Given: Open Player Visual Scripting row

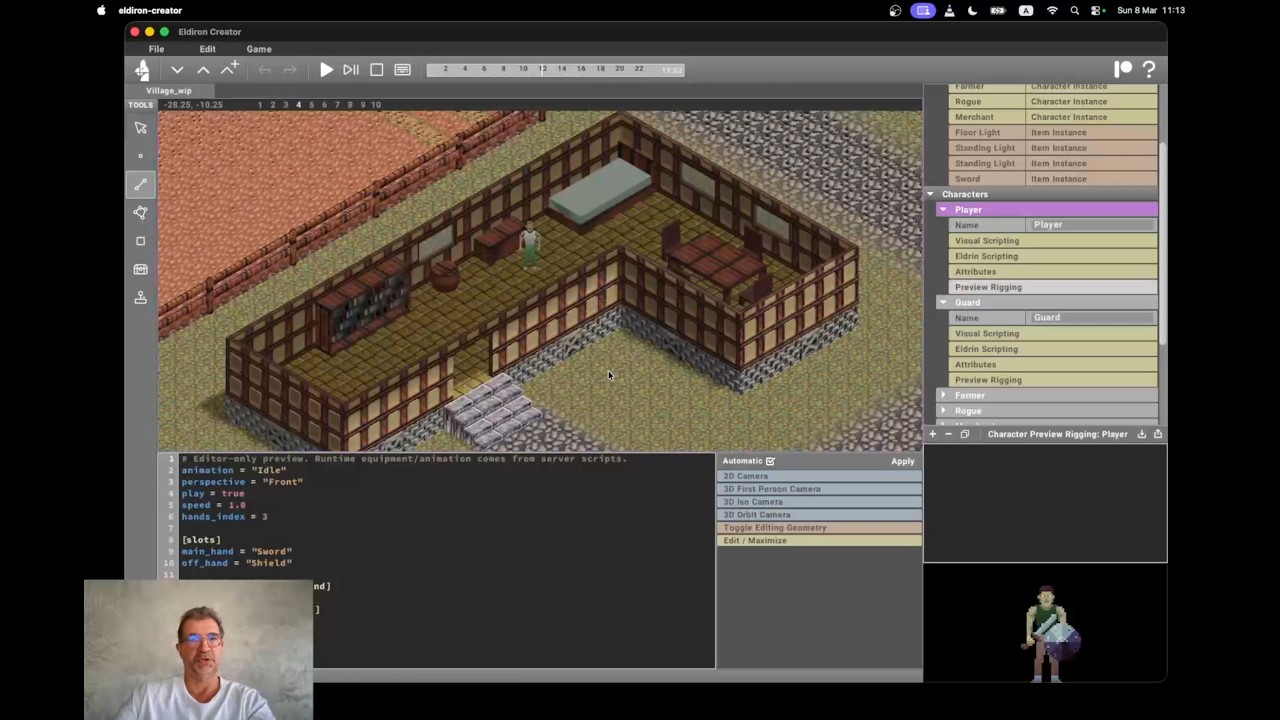Looking at the screenshot, I should coord(1054,241).
